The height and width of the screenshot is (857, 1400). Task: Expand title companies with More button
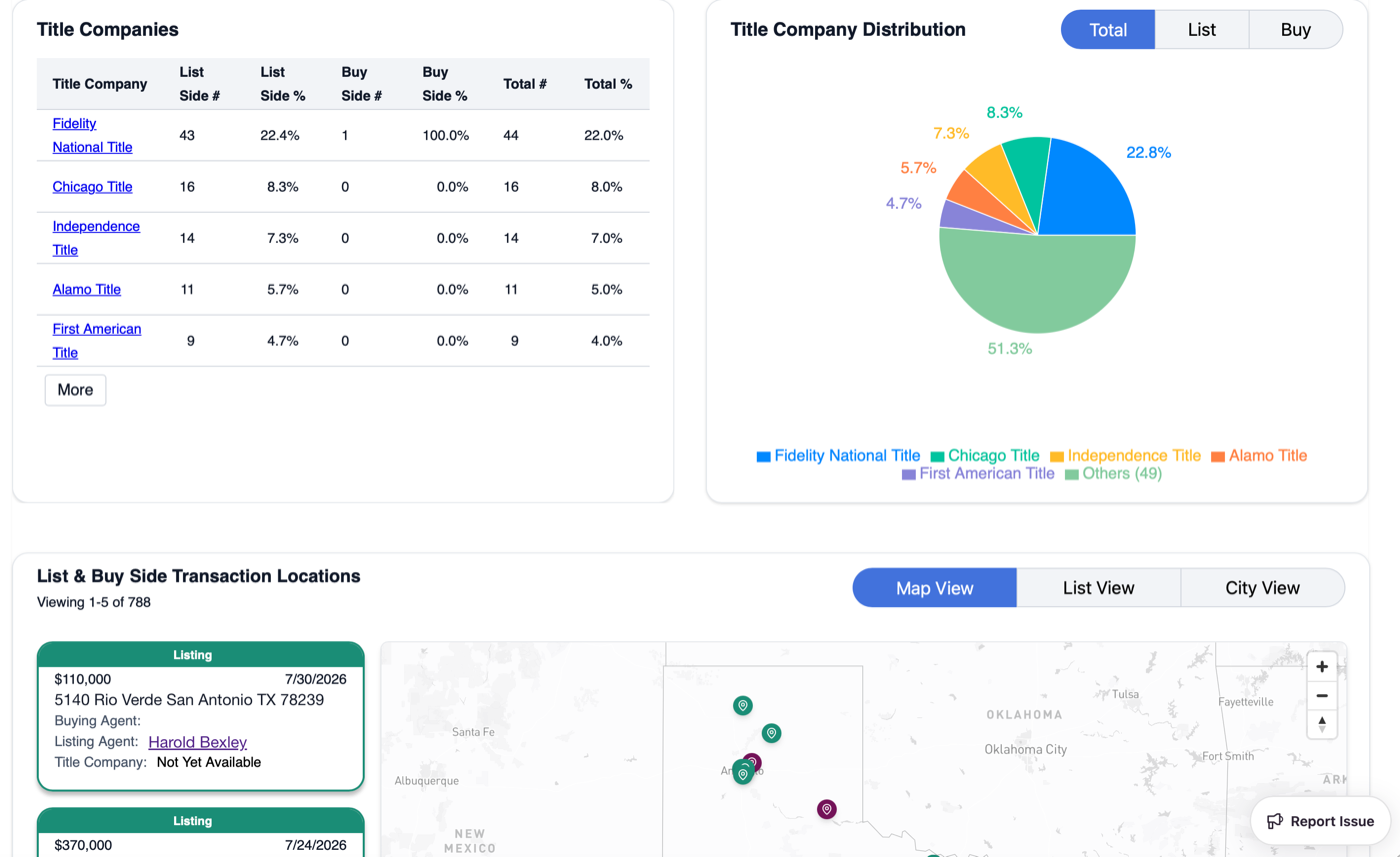coord(75,390)
